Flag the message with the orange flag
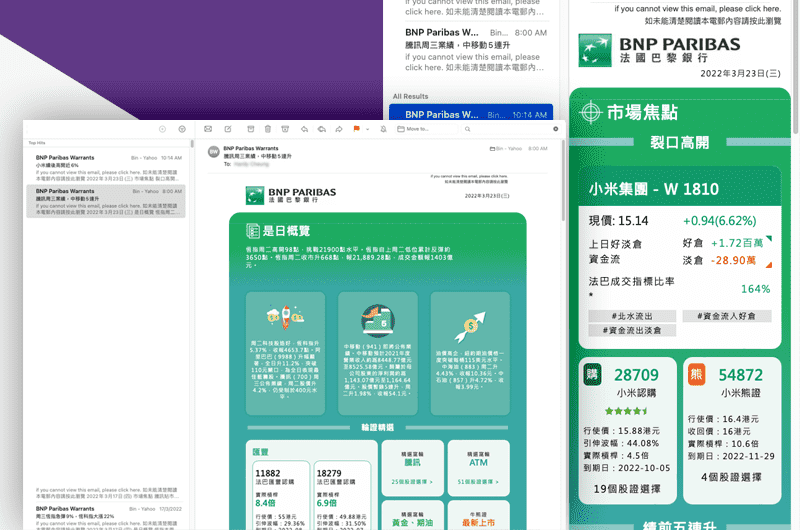The width and height of the screenshot is (800, 530). (x=357, y=129)
